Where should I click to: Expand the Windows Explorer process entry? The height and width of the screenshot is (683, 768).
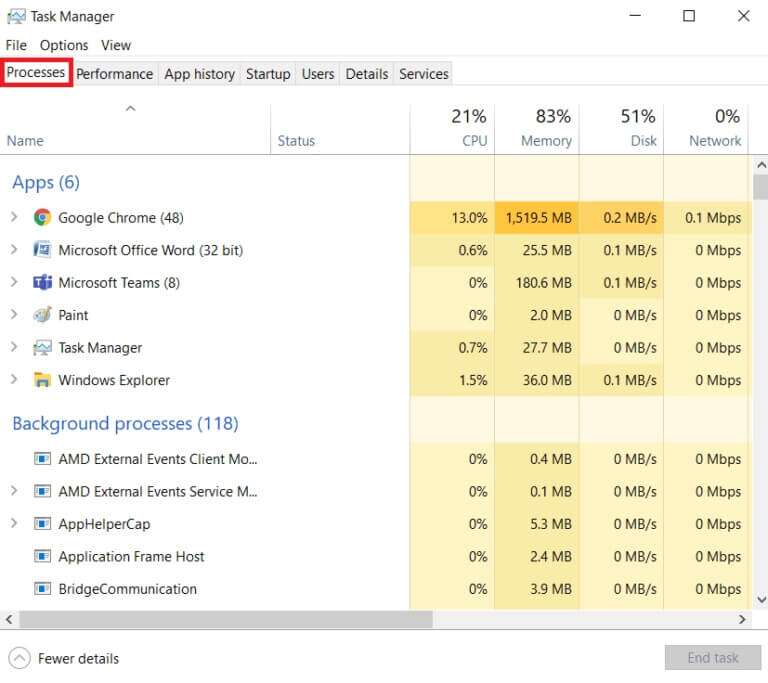(x=14, y=379)
